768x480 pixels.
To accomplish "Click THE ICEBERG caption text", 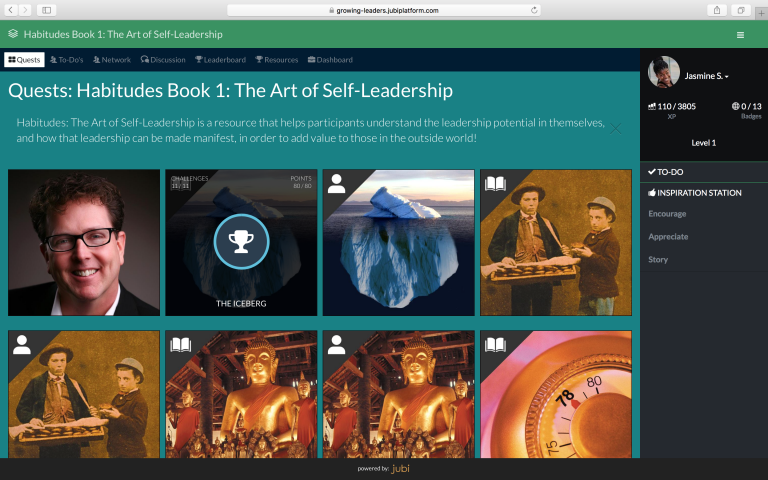I will pos(241,304).
